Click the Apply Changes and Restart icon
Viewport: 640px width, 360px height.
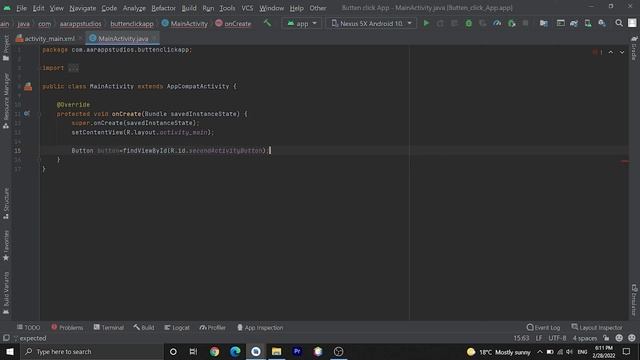tap(440, 23)
